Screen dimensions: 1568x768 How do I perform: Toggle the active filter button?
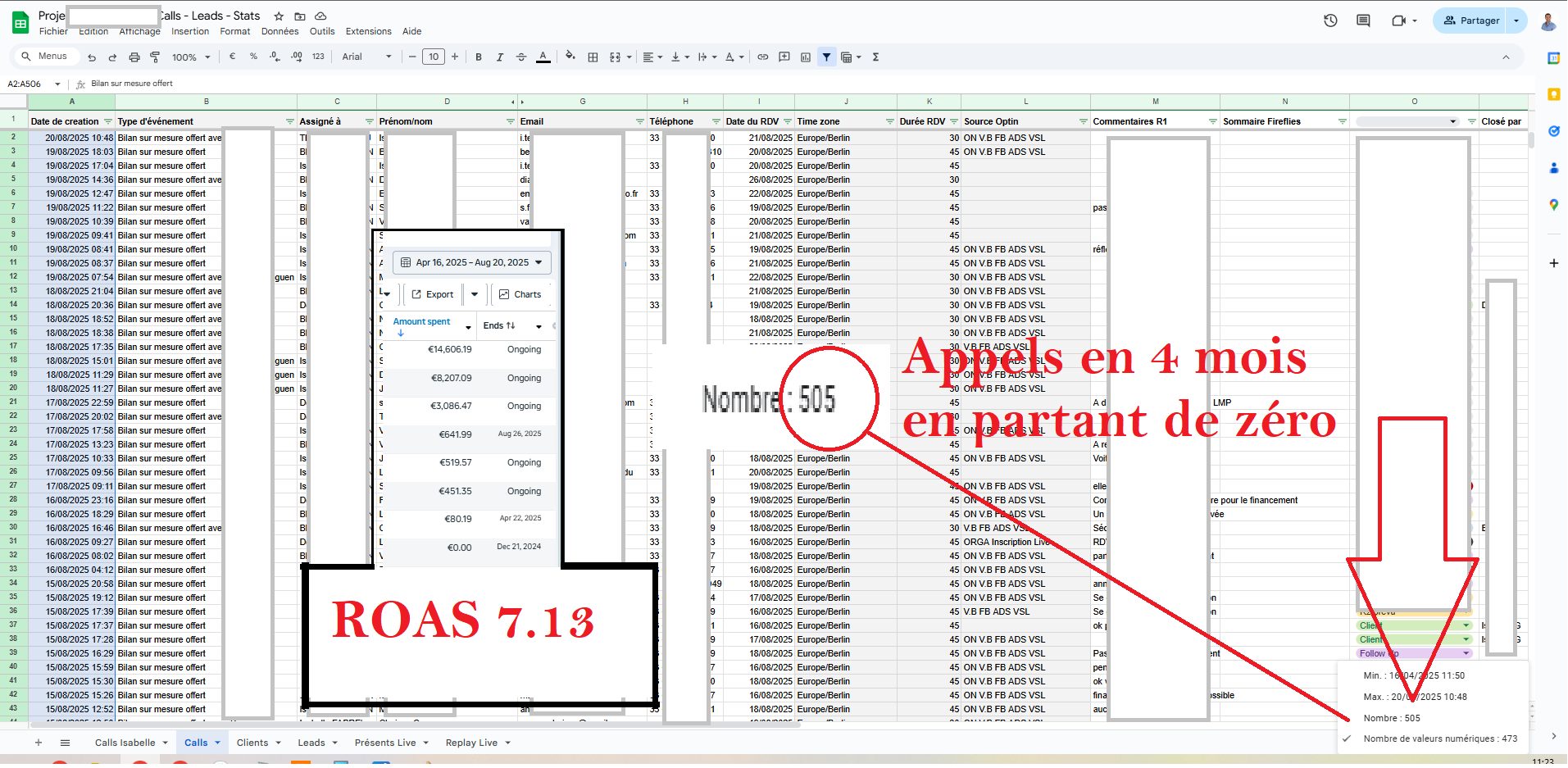[x=826, y=57]
